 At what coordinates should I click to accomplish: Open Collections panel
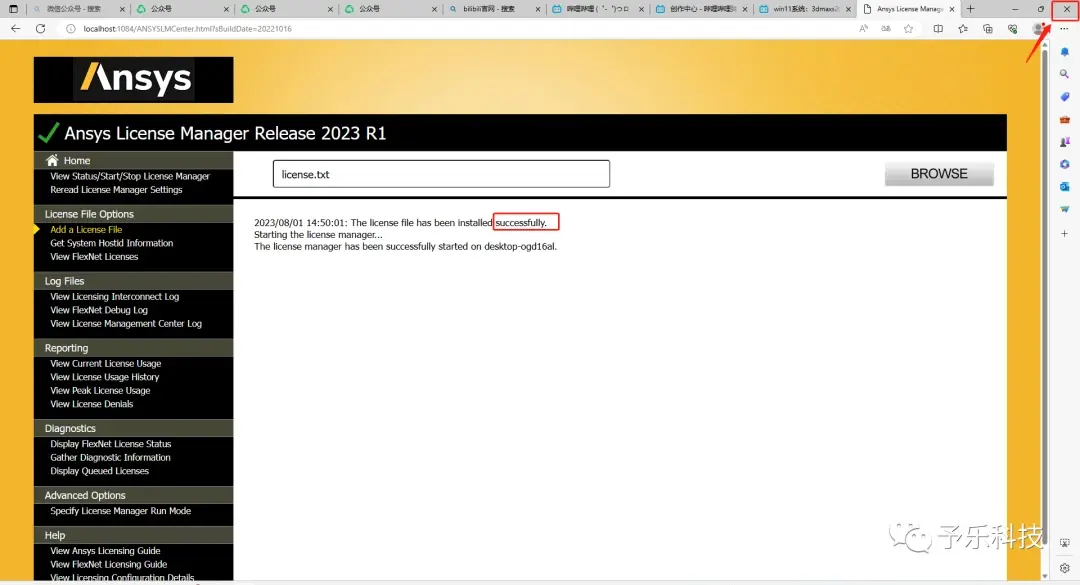[988, 29]
